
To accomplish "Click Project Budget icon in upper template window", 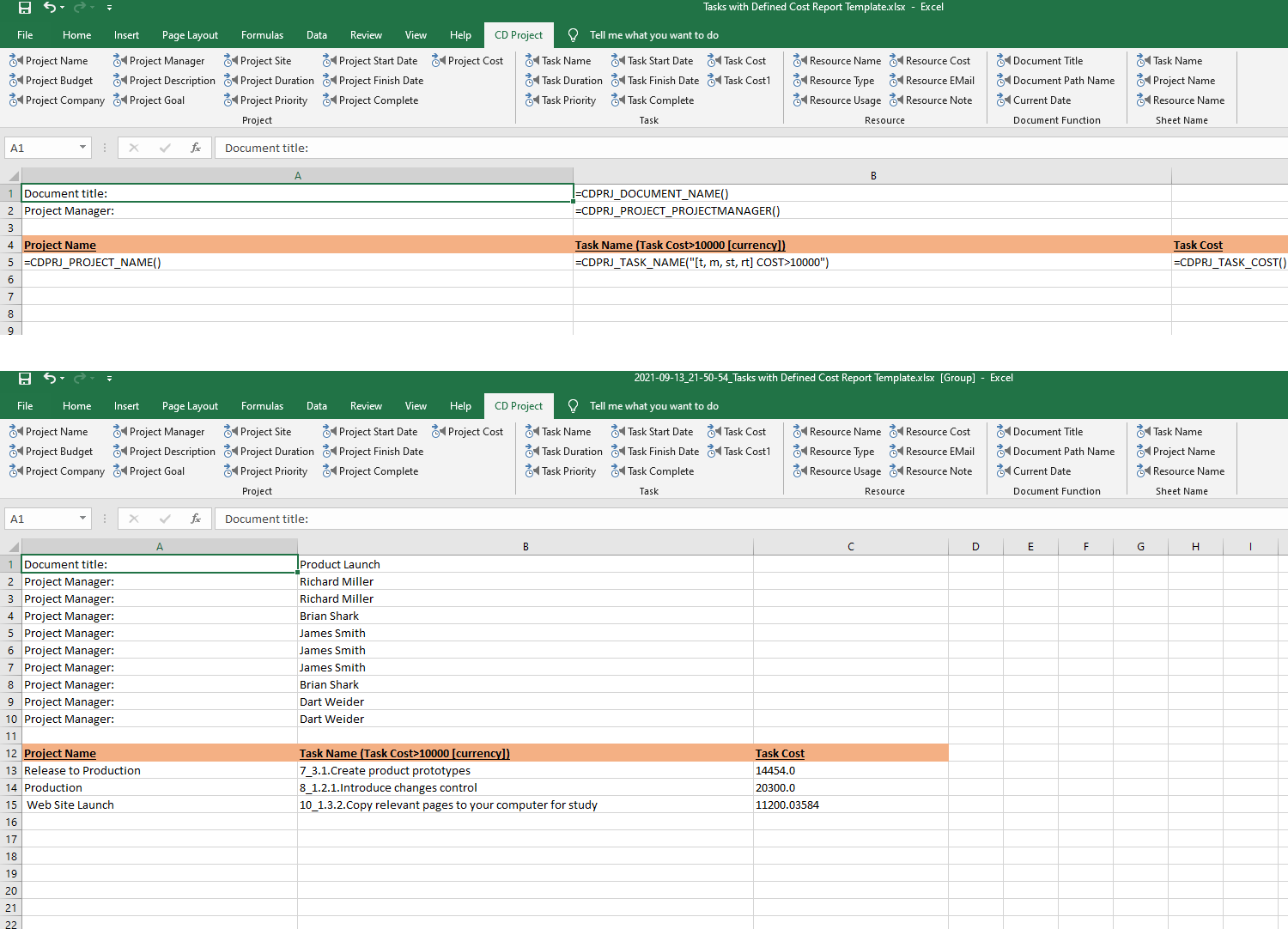I will point(15,81).
